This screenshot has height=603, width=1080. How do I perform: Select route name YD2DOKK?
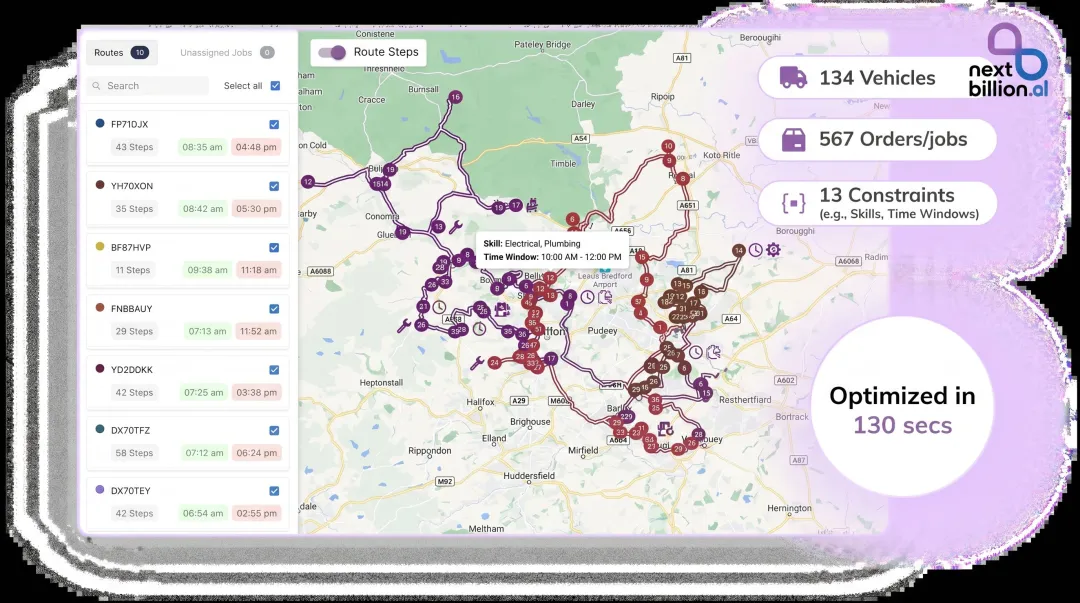pyautogui.click(x=132, y=370)
